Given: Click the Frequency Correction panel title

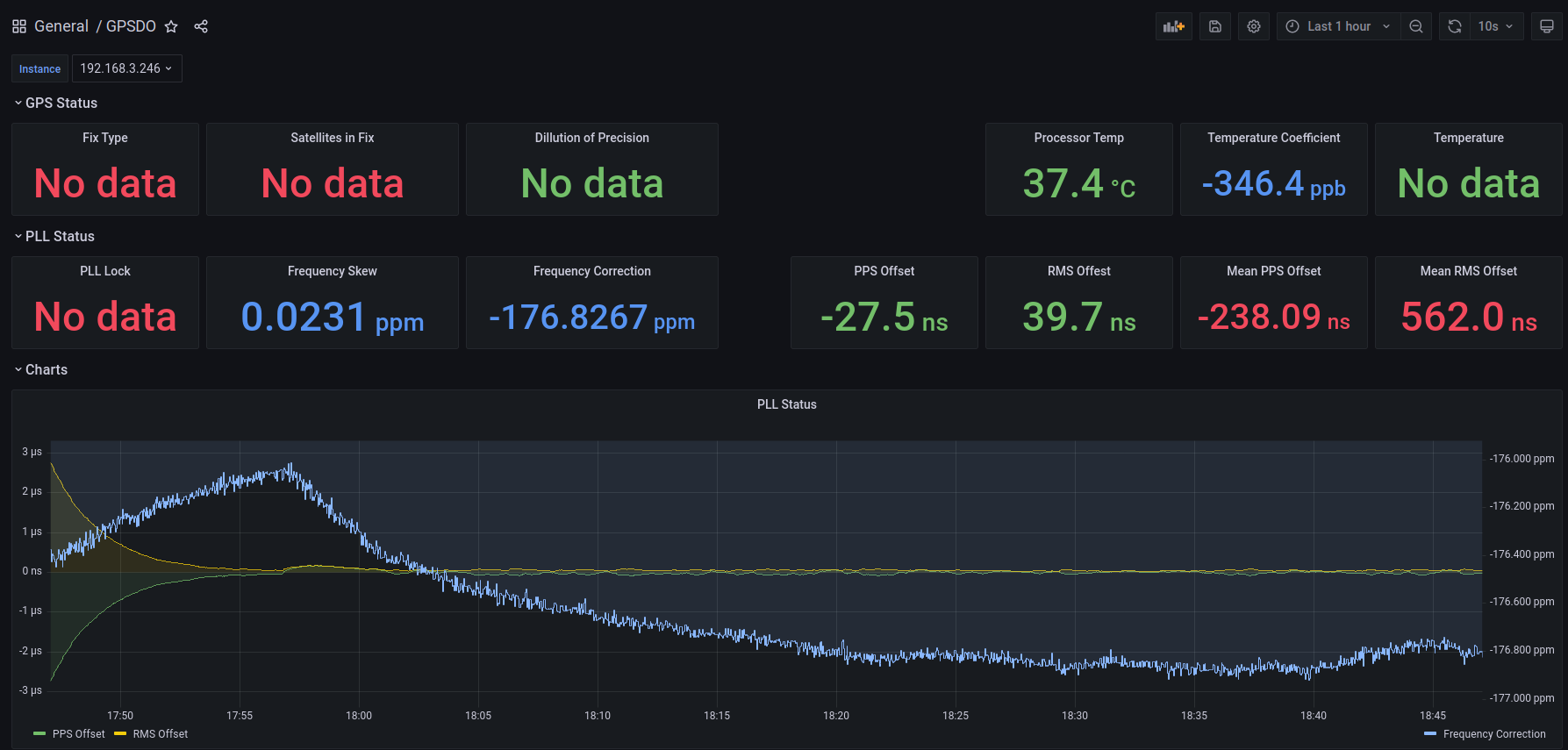Looking at the screenshot, I should (x=591, y=271).
